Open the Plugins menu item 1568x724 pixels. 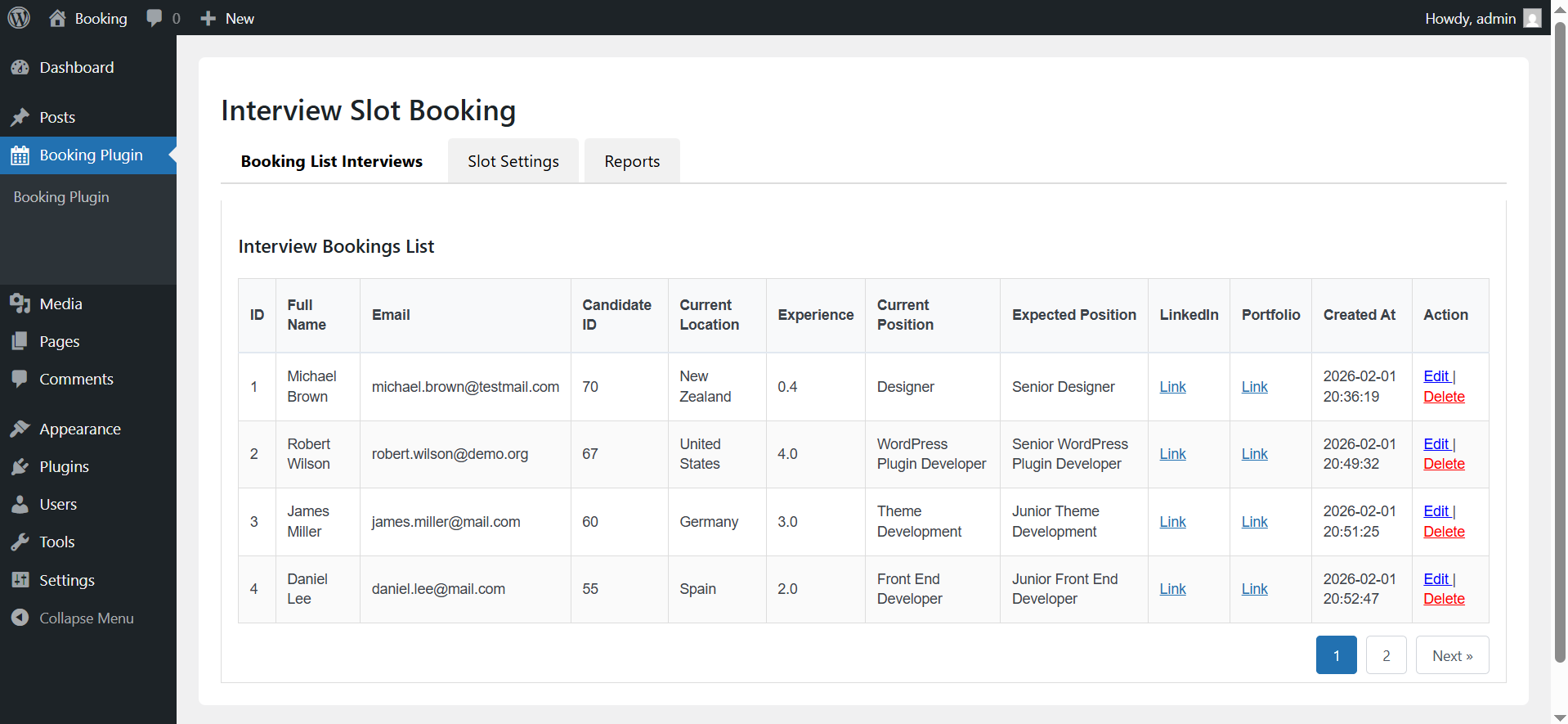pos(88,466)
